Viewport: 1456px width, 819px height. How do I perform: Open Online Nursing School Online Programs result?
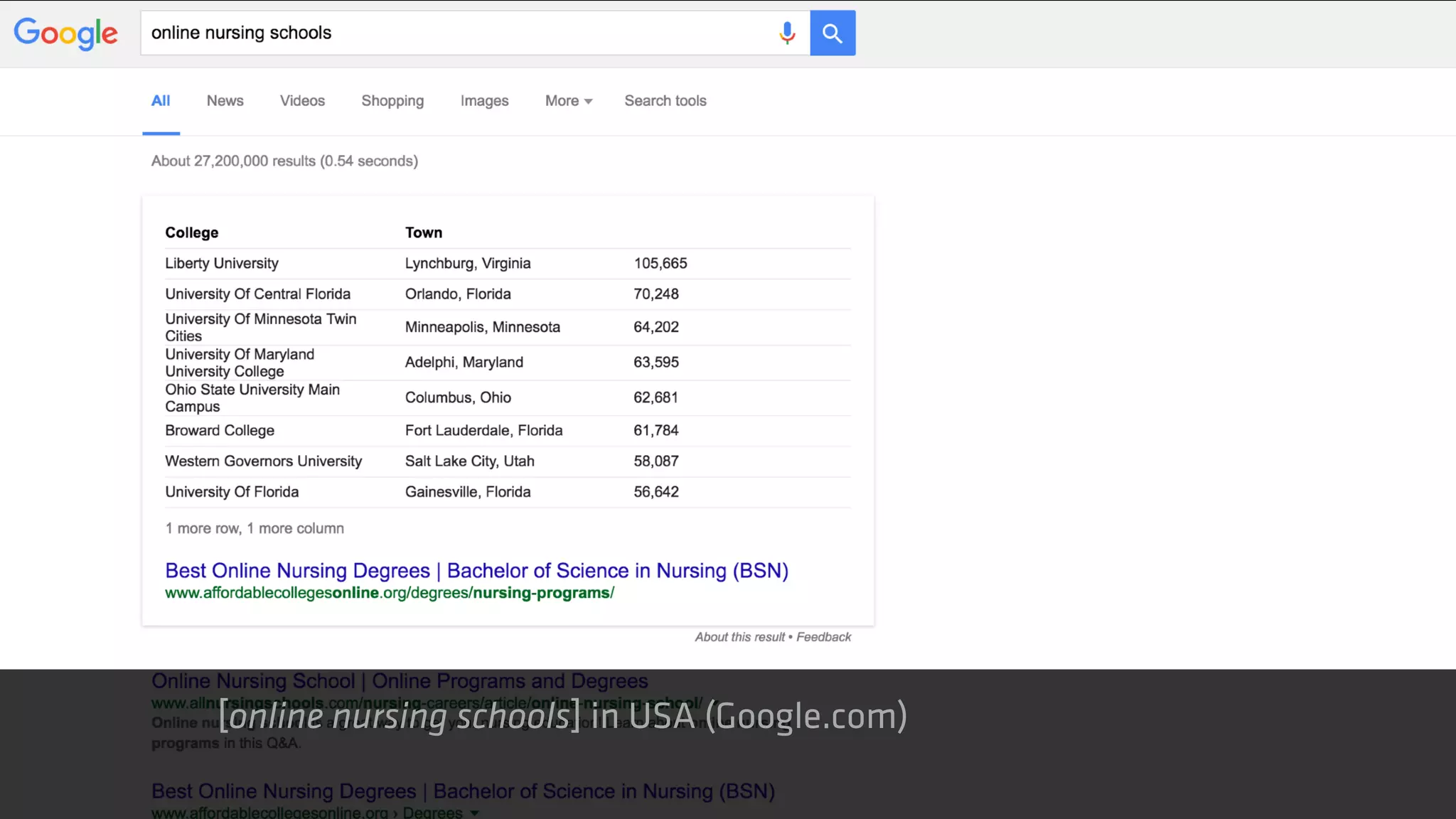(x=400, y=680)
